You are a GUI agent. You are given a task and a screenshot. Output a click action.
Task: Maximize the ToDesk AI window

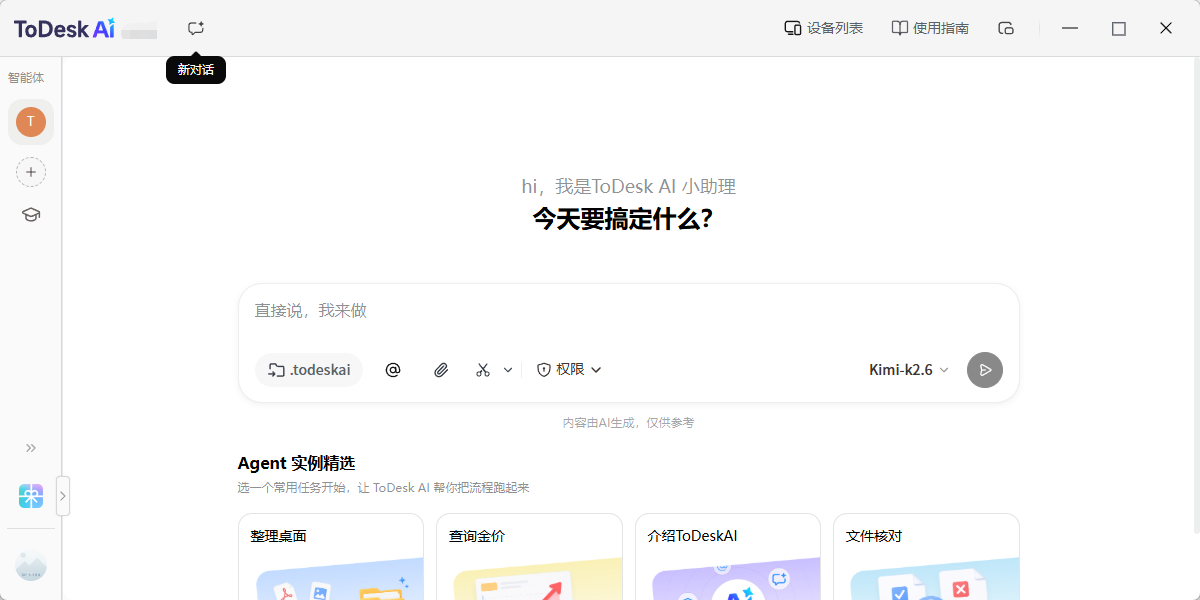(1118, 28)
